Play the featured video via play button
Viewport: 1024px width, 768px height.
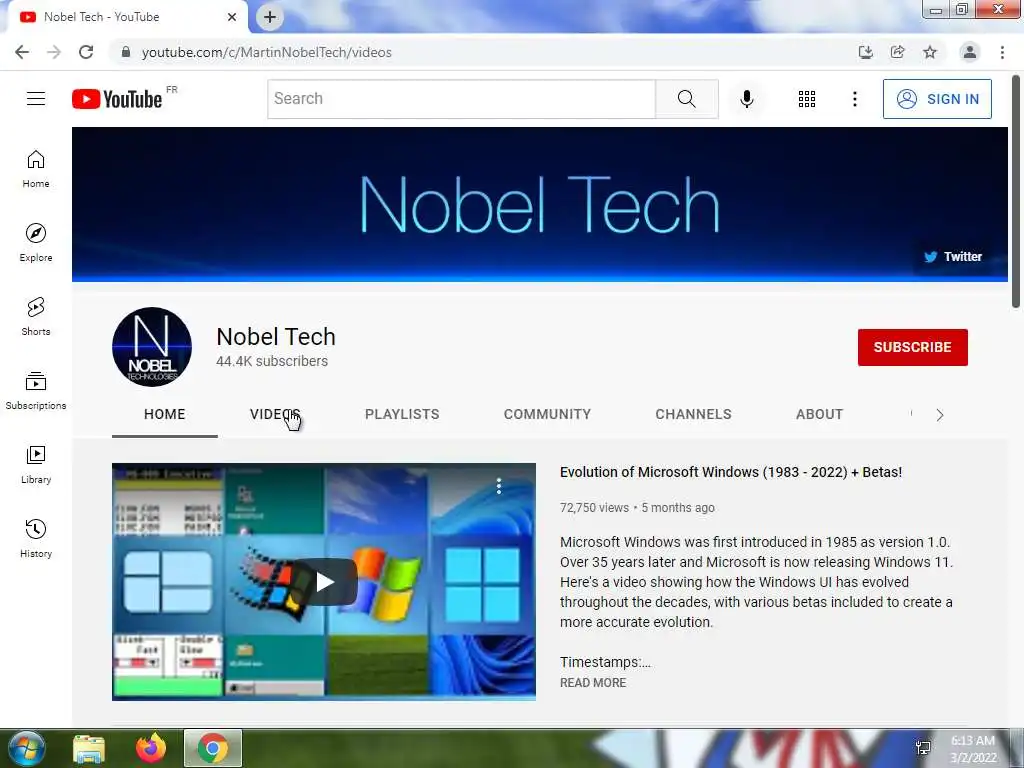(x=325, y=581)
